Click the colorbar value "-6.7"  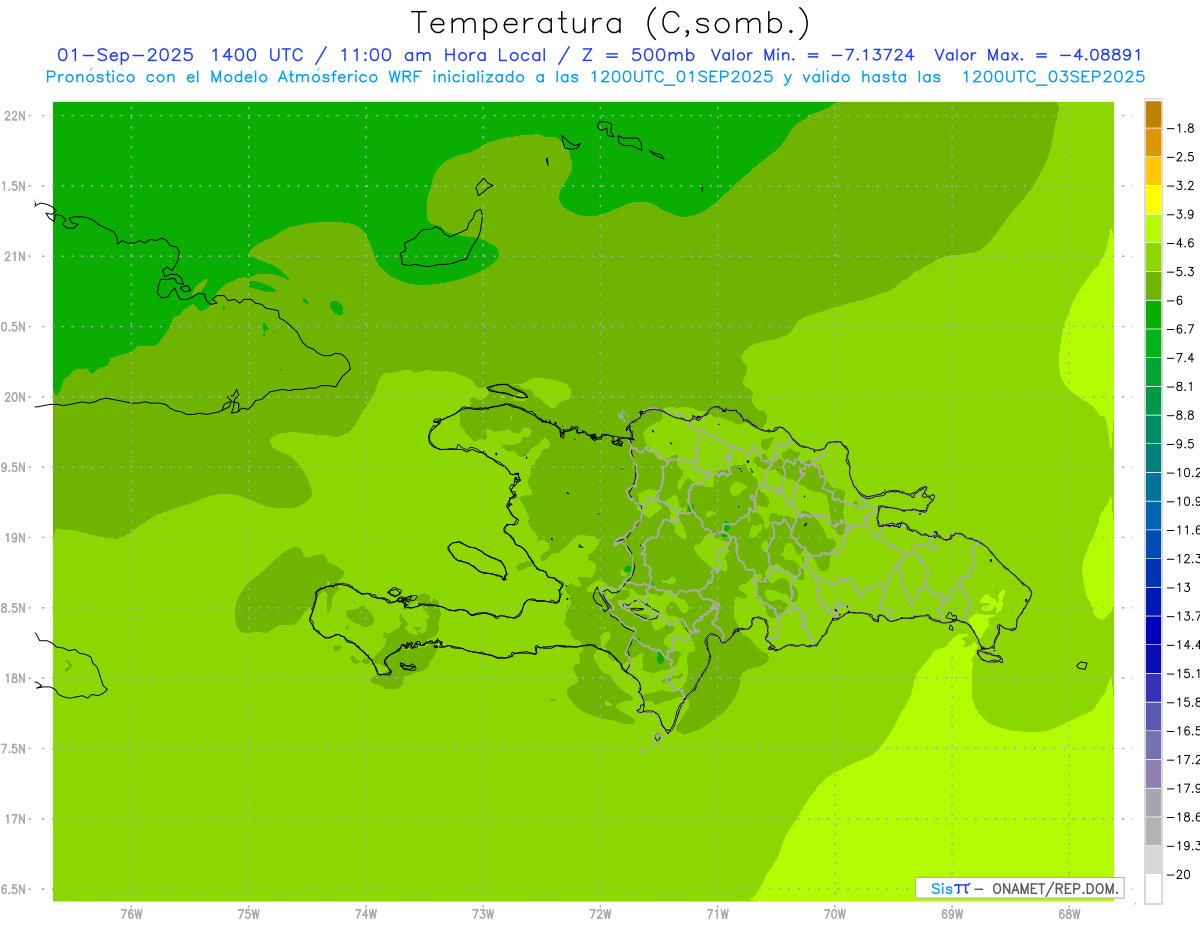click(1181, 329)
